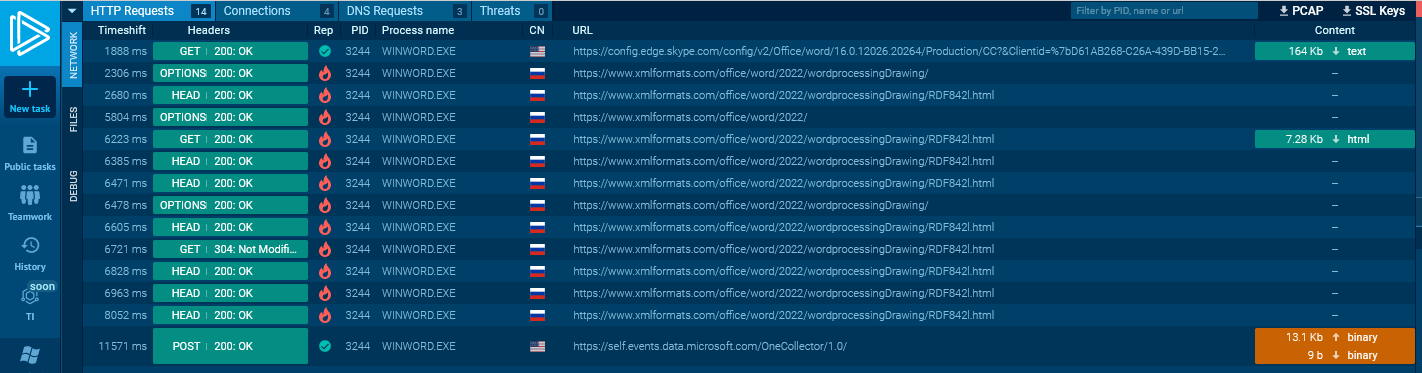Screen dimensions: 1422x373
Task: Focus the Filter by PID, name or url field
Action: [1164, 11]
